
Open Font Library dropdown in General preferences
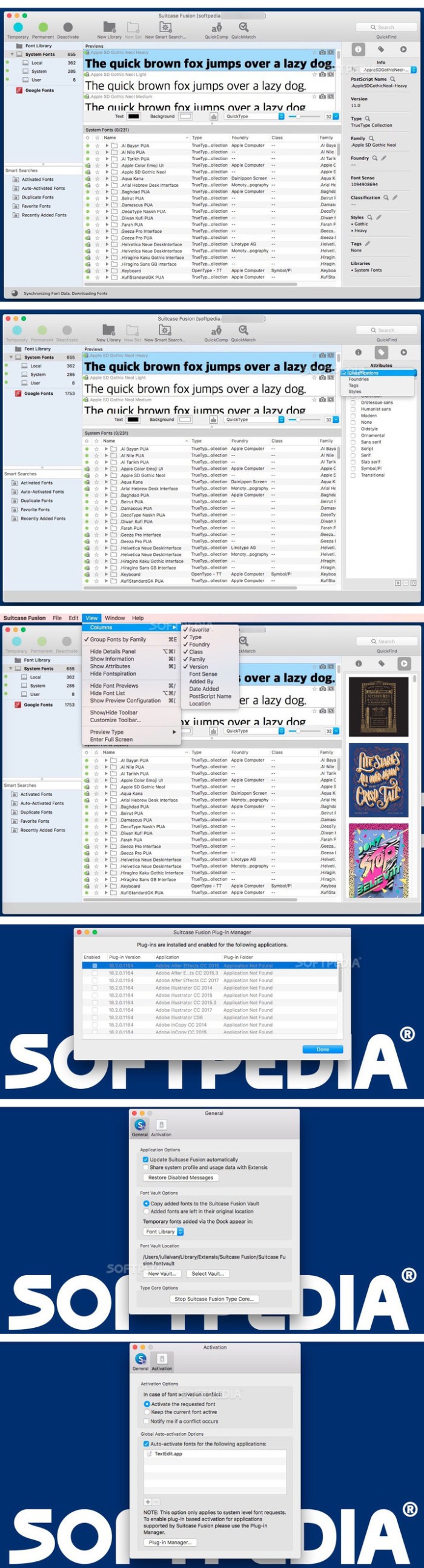coord(164,1231)
